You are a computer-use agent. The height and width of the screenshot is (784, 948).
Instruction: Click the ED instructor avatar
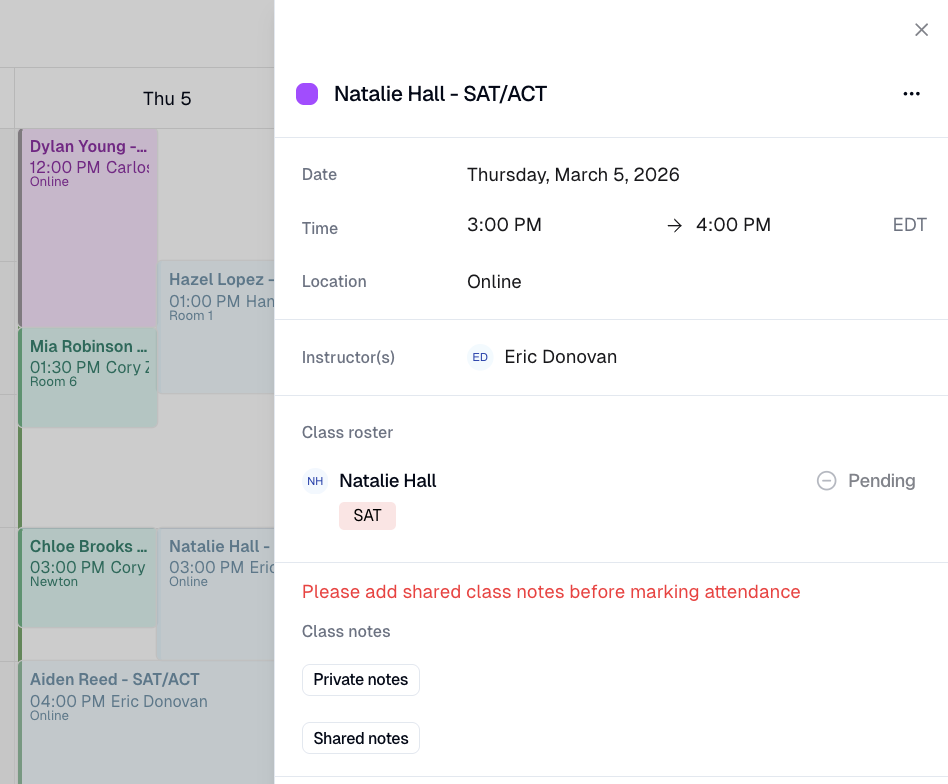point(480,357)
